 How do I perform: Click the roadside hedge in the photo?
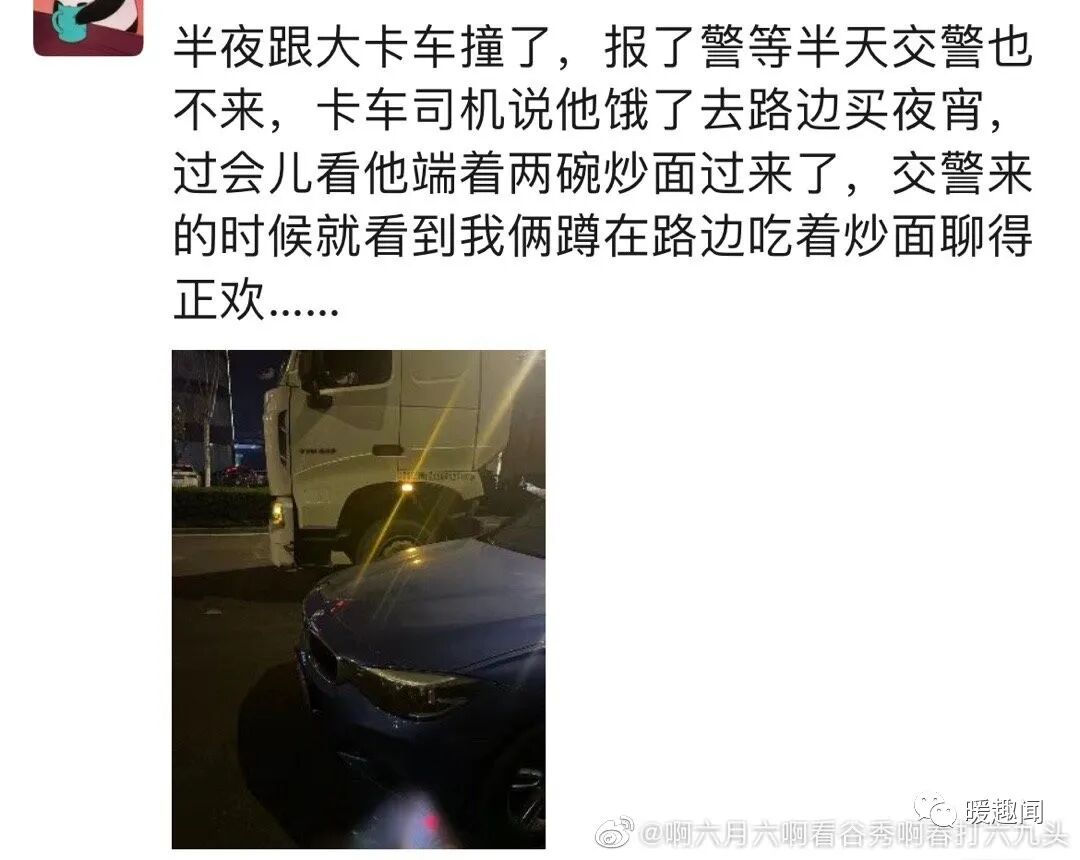(x=220, y=507)
